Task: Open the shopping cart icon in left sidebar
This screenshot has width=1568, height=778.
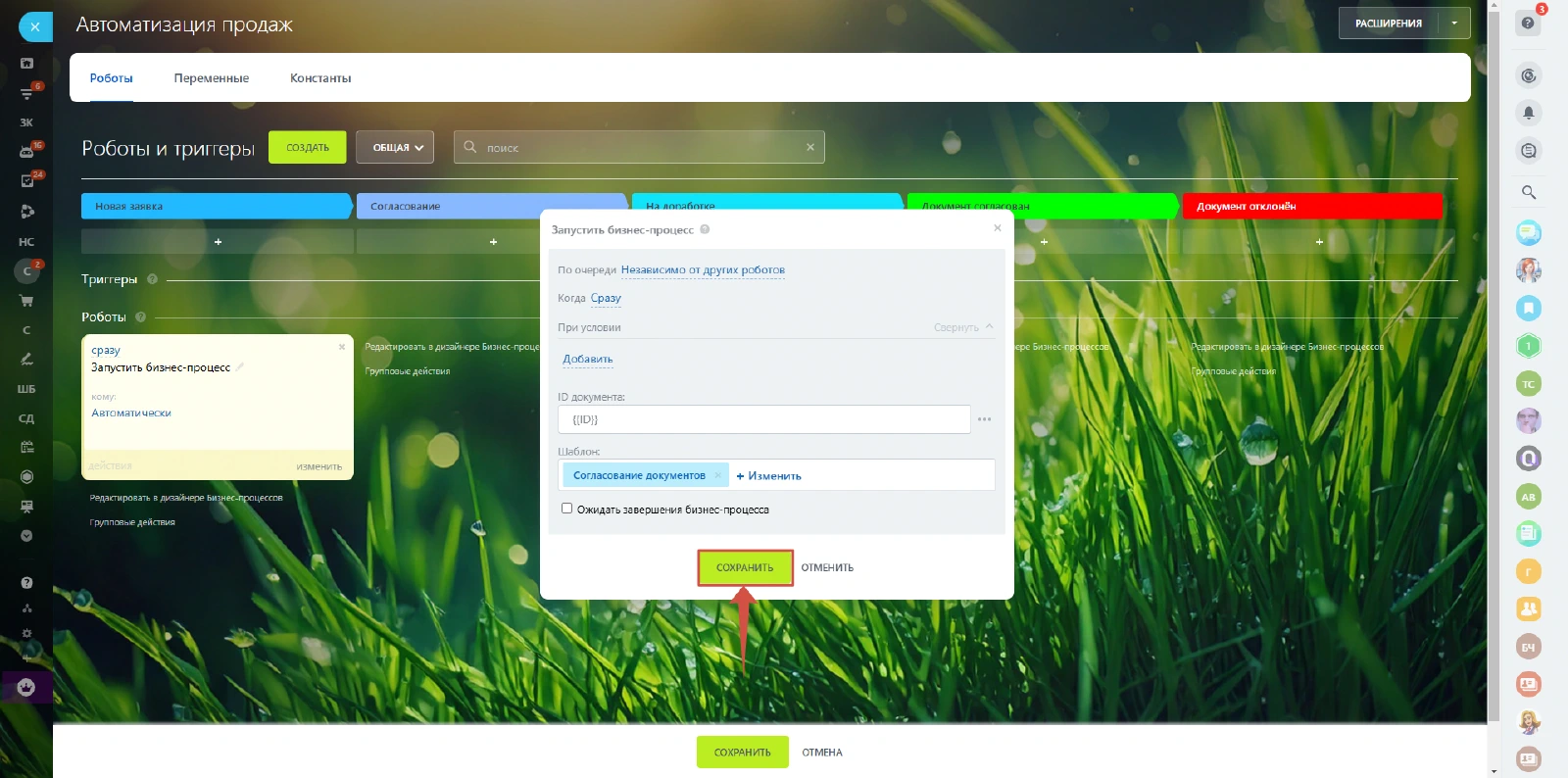Action: point(26,301)
